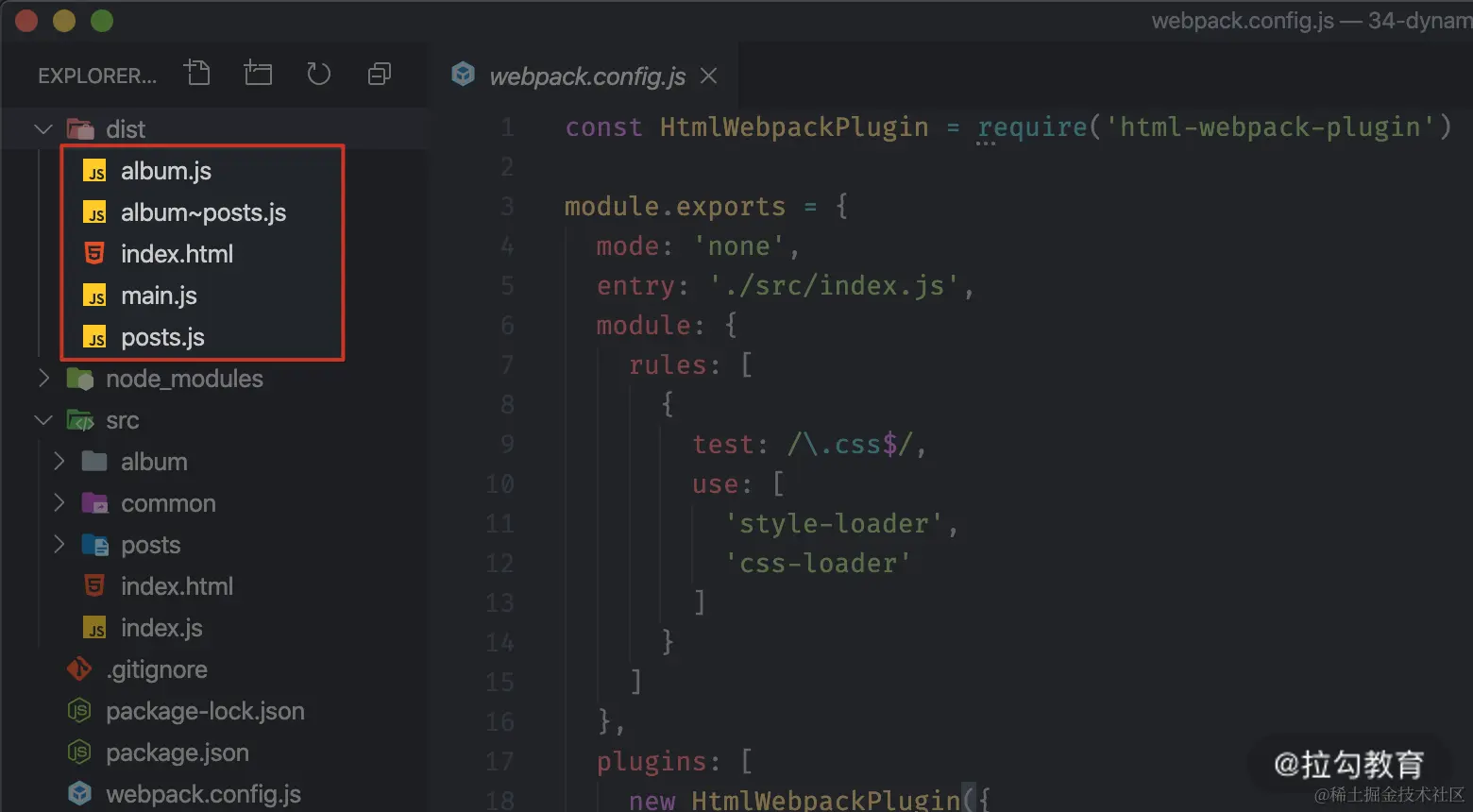Close the webpack.config.js editor tab
Image resolution: width=1473 pixels, height=812 pixels.
pos(708,76)
